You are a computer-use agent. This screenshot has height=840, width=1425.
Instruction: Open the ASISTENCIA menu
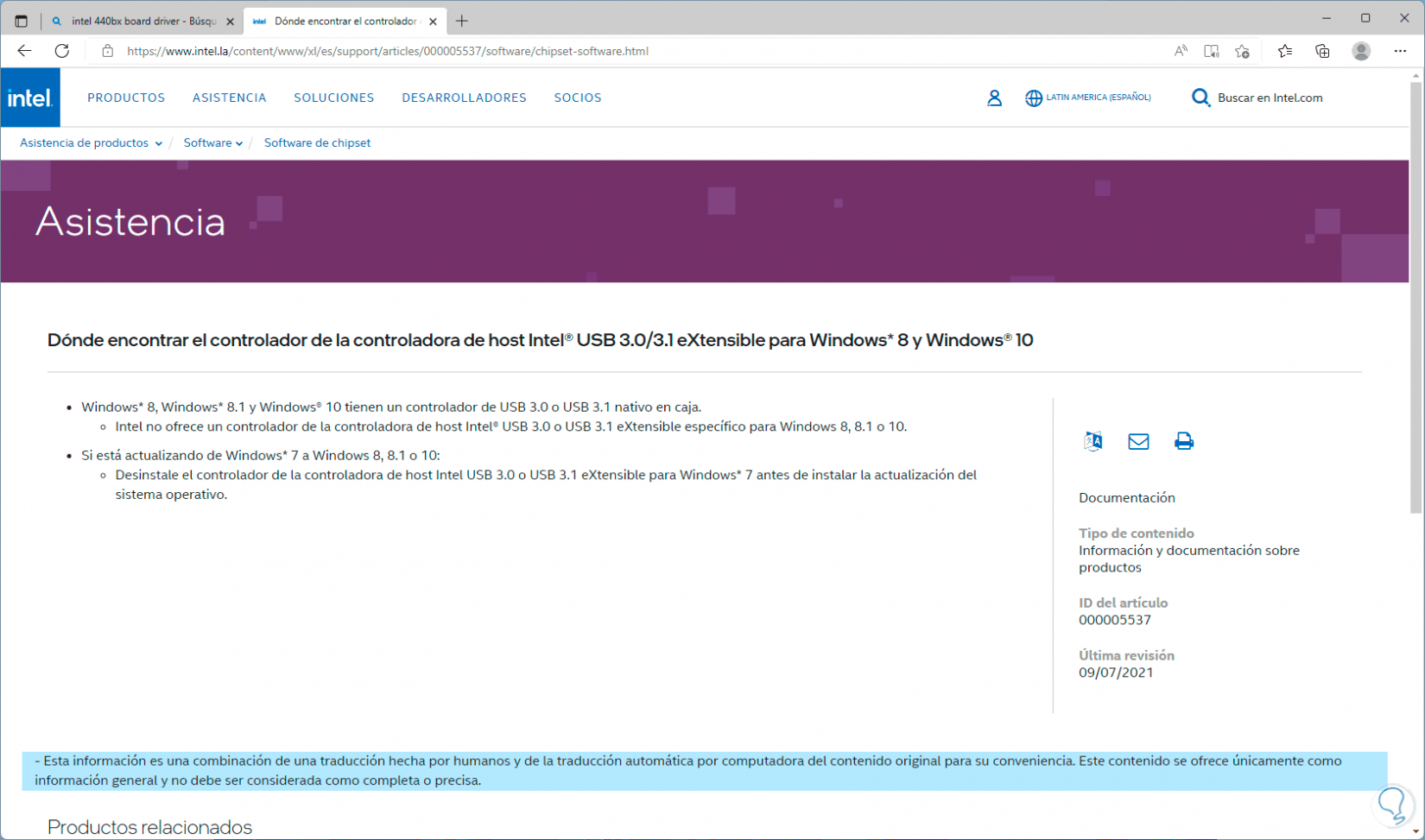pyautogui.click(x=230, y=98)
